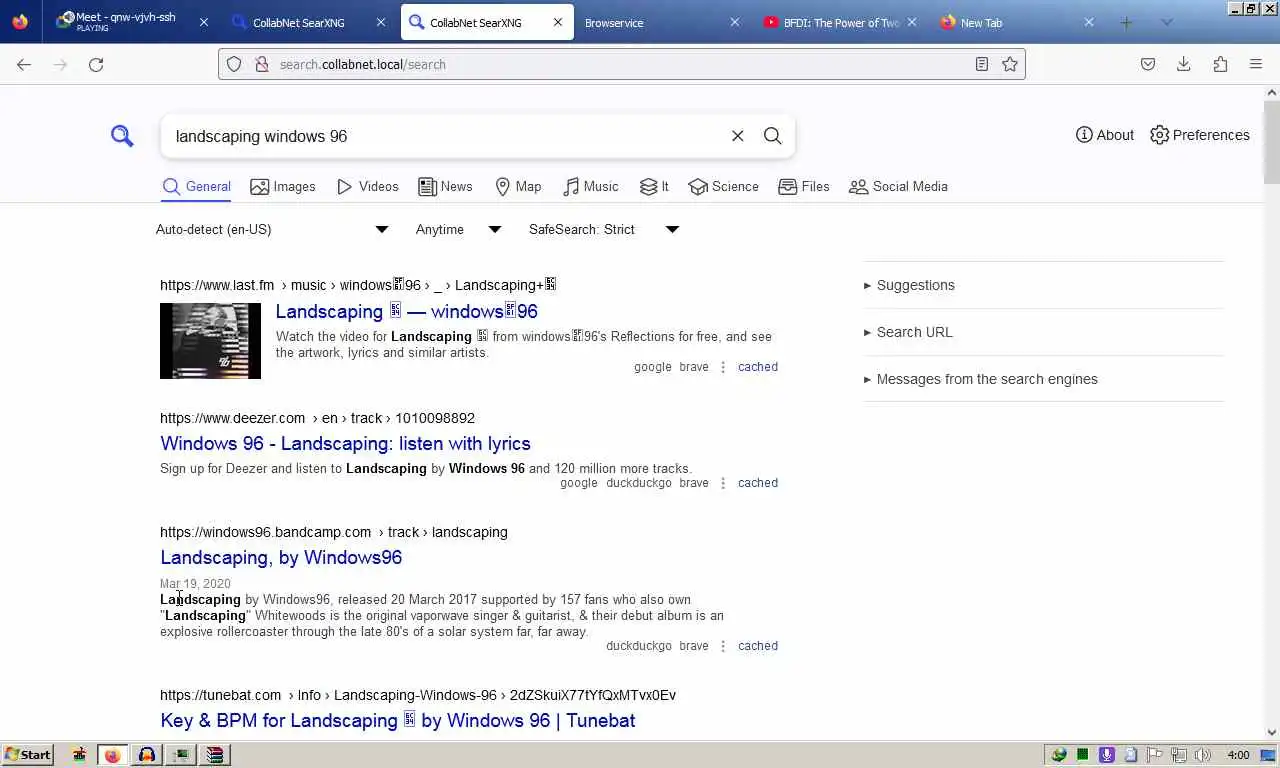
Task: Open the browser downloads panel
Action: [x=1184, y=64]
